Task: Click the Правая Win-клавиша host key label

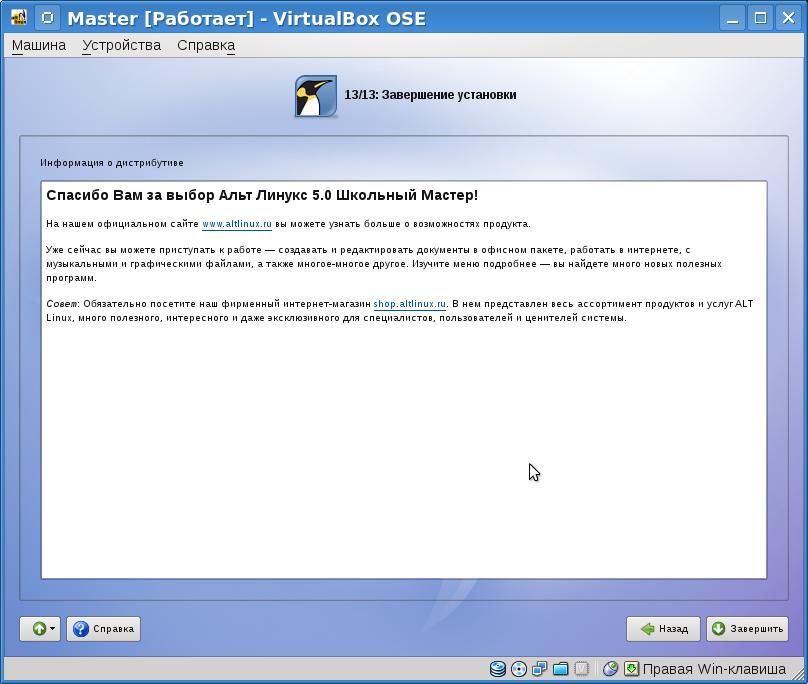Action: 714,669
